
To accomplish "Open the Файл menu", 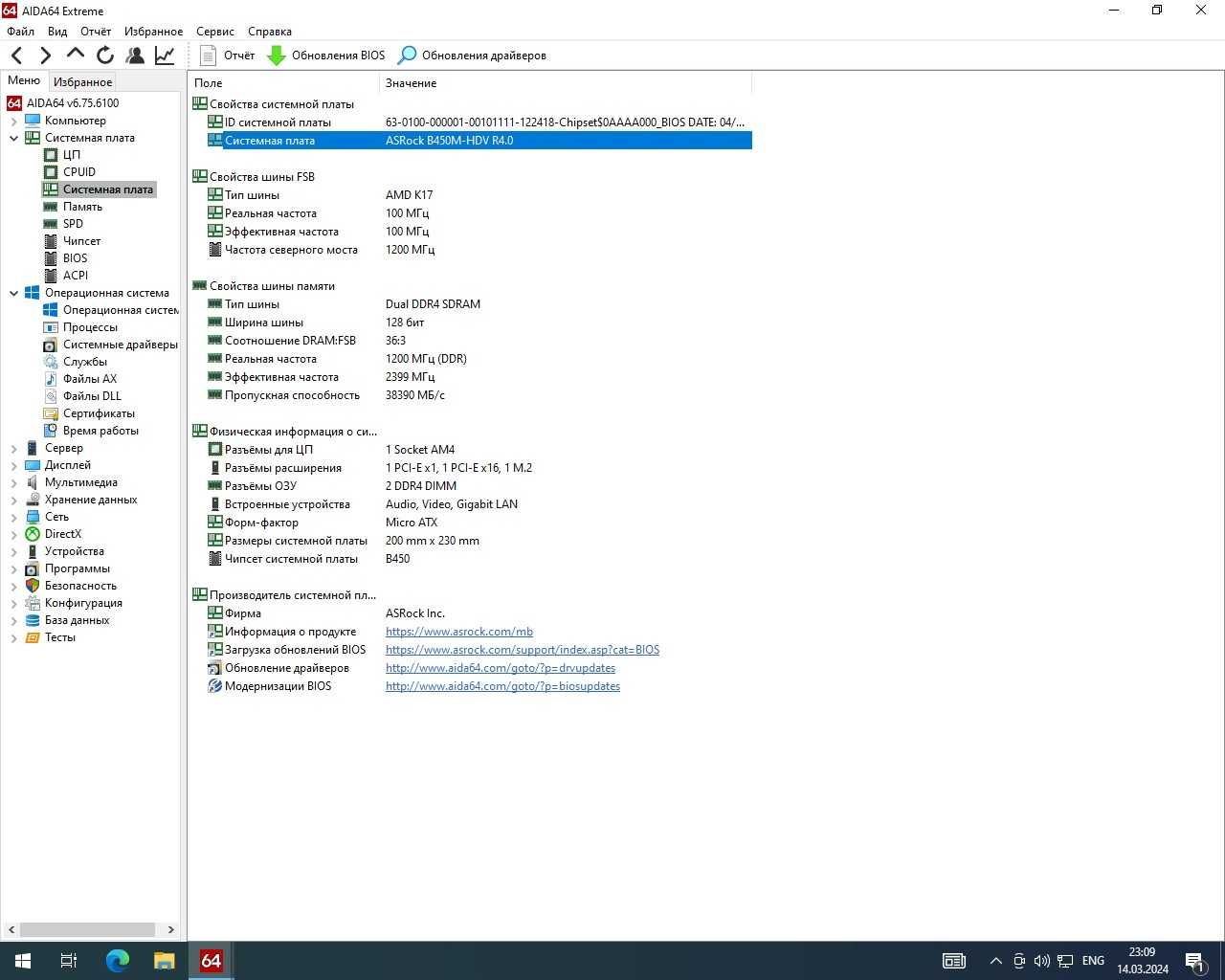I will click(x=20, y=32).
